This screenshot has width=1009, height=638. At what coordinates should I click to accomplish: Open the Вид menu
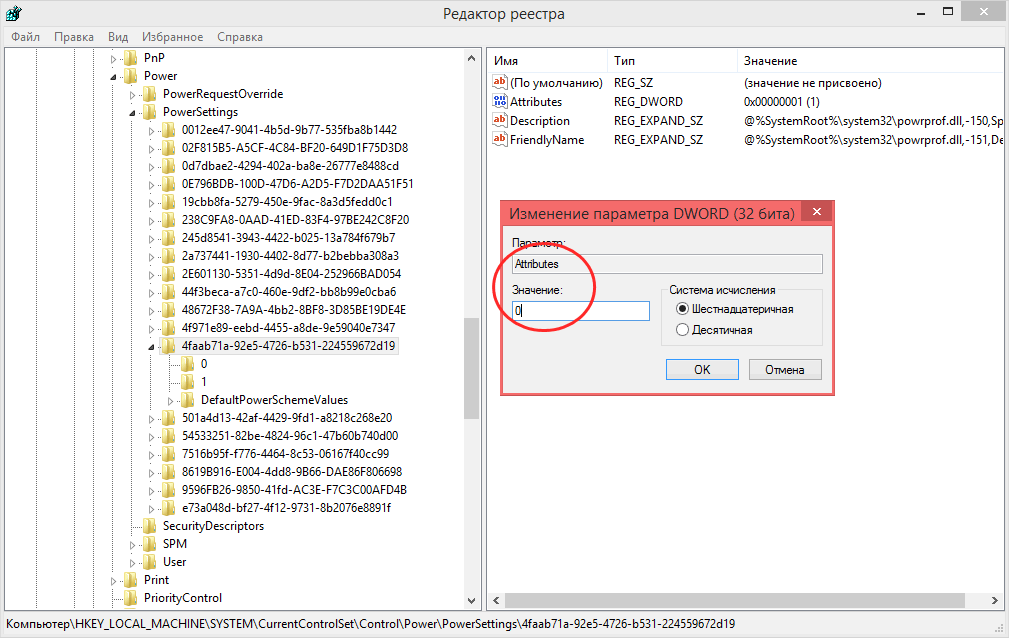point(118,37)
